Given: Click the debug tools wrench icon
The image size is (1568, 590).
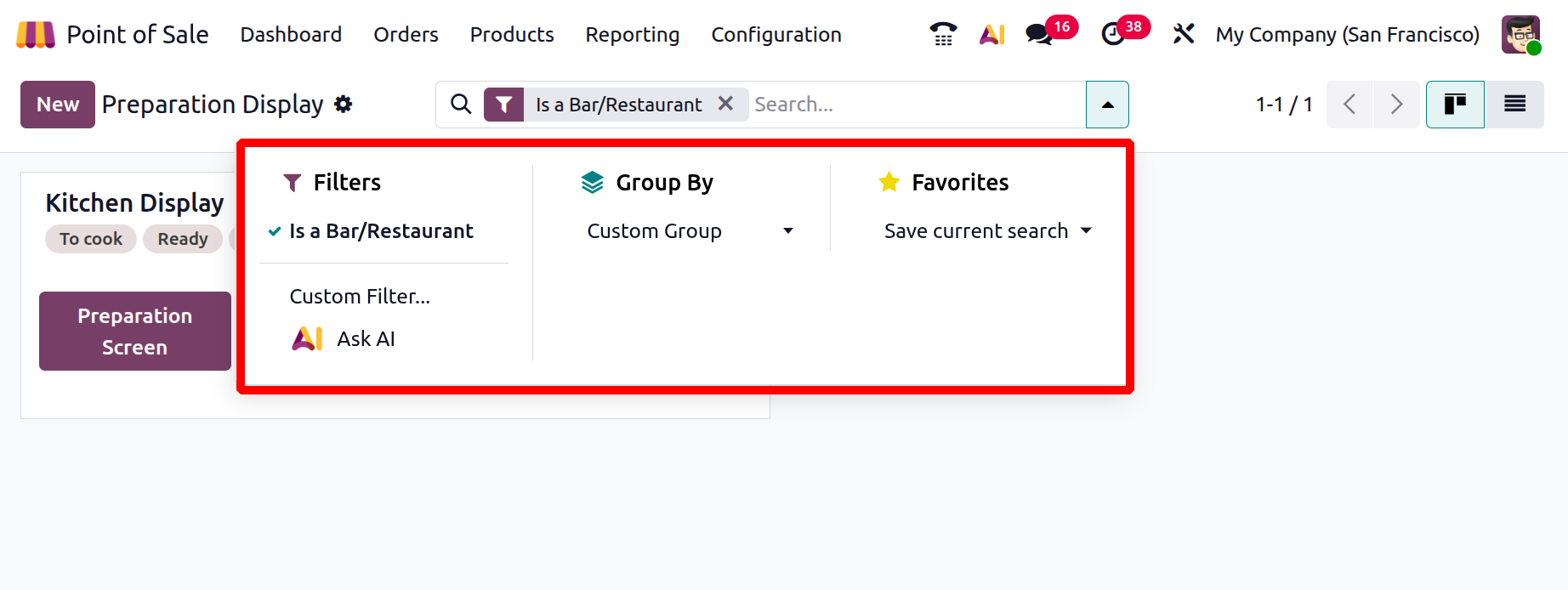Looking at the screenshot, I should (x=1183, y=35).
